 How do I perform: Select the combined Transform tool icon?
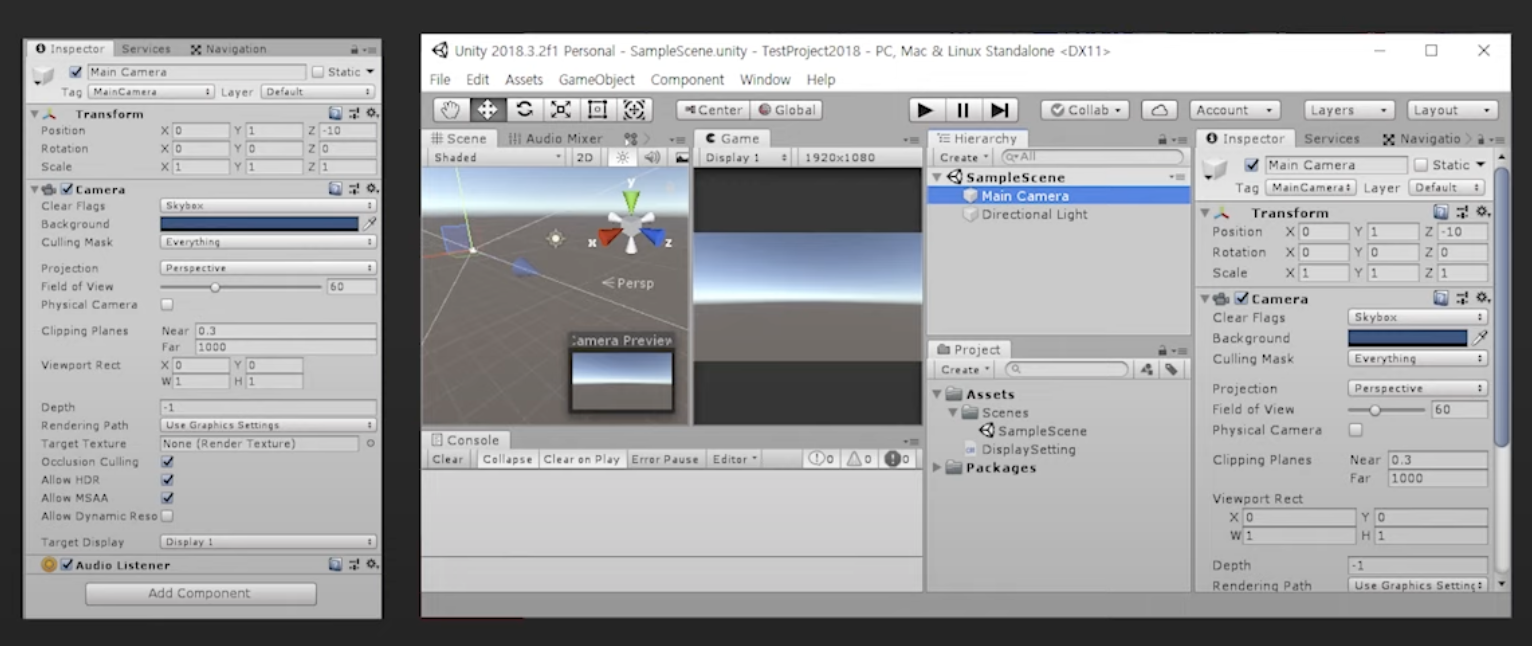[x=634, y=110]
